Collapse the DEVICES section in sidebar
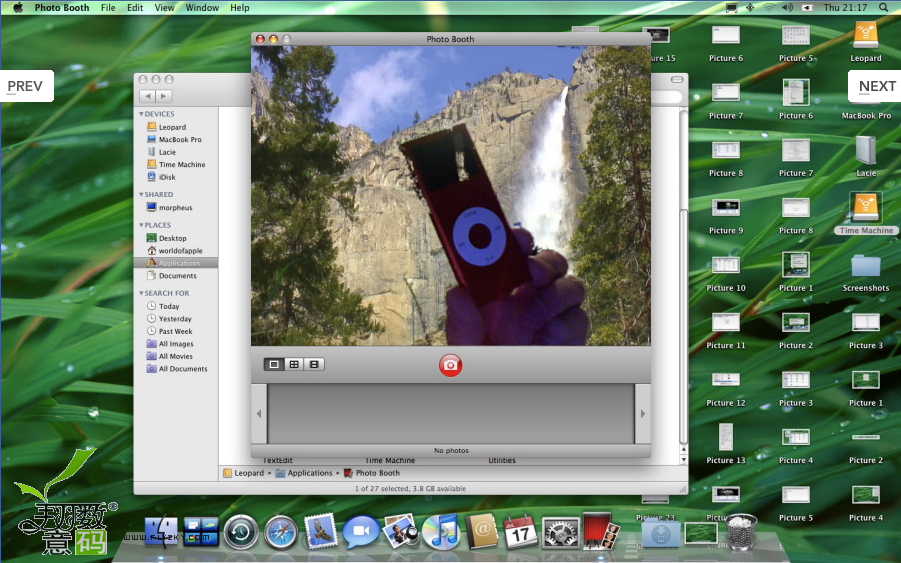This screenshot has width=901, height=563. click(141, 114)
